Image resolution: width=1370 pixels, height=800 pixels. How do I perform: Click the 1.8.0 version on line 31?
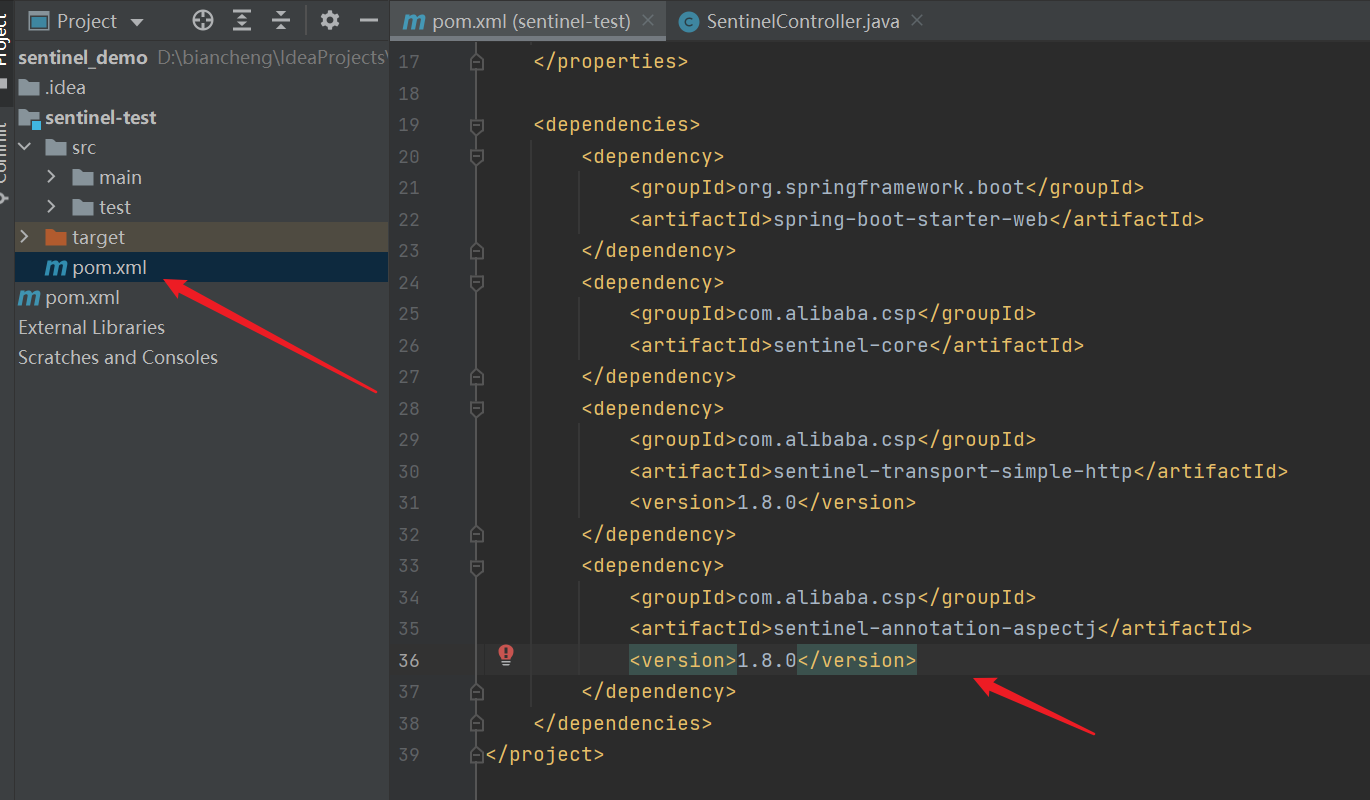pyautogui.click(x=767, y=502)
